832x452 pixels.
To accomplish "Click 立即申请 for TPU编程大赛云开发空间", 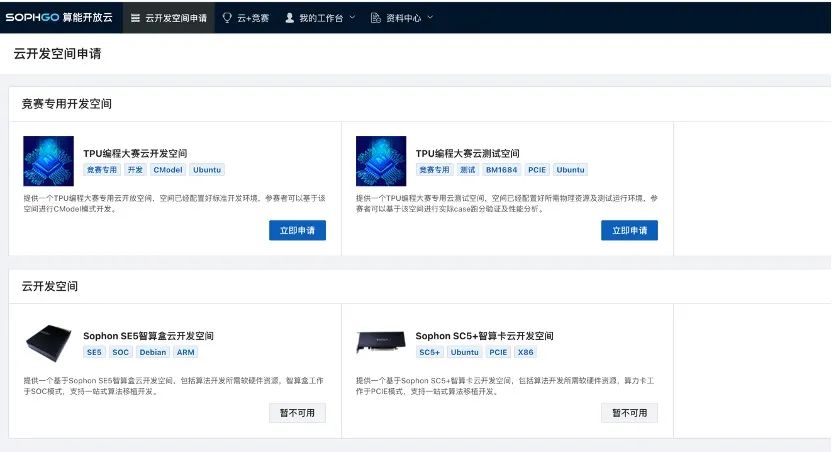I will point(297,230).
